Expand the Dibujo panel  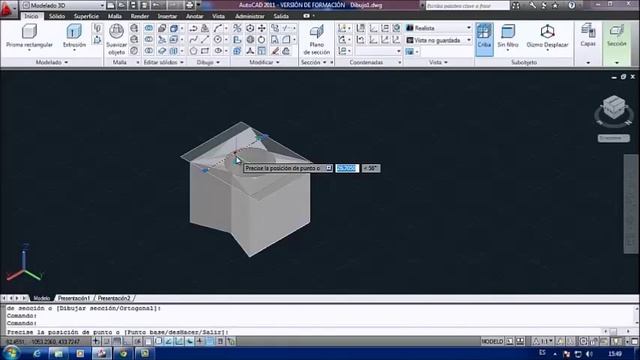click(208, 62)
